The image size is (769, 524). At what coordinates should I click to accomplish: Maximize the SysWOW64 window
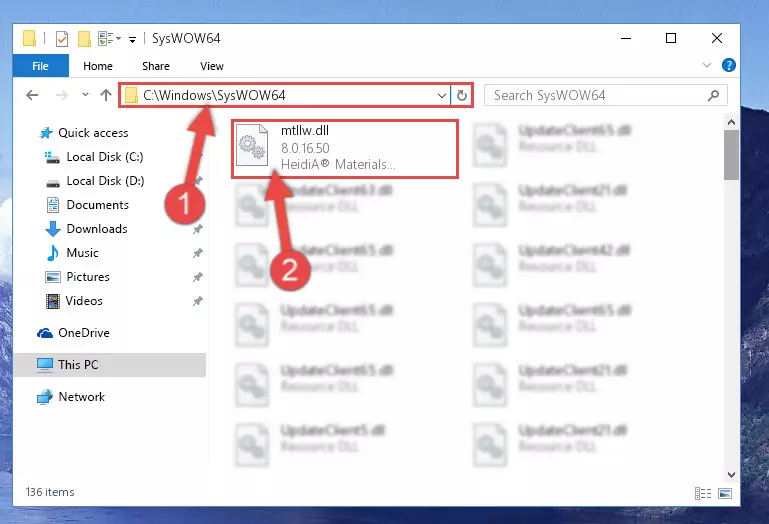coord(671,38)
